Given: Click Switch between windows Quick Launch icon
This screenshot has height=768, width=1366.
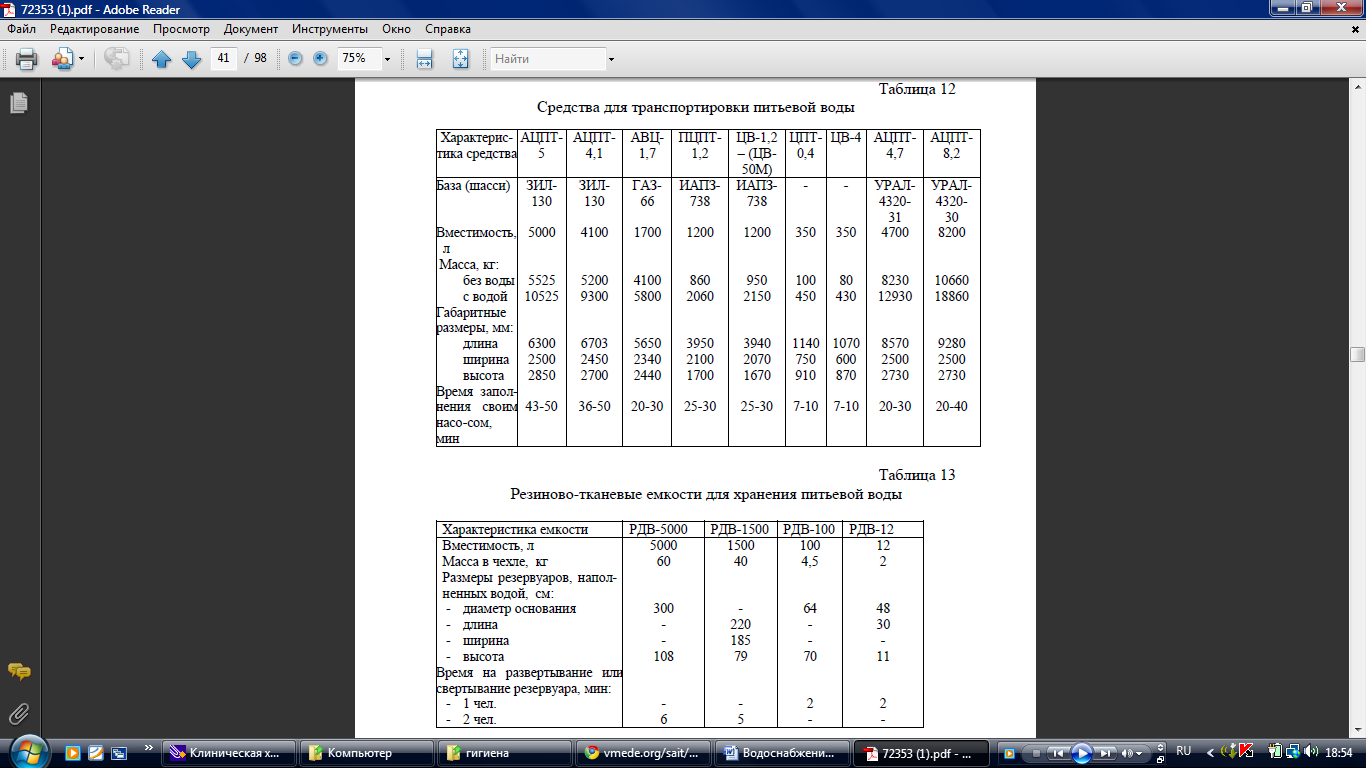Looking at the screenshot, I should (x=119, y=752).
